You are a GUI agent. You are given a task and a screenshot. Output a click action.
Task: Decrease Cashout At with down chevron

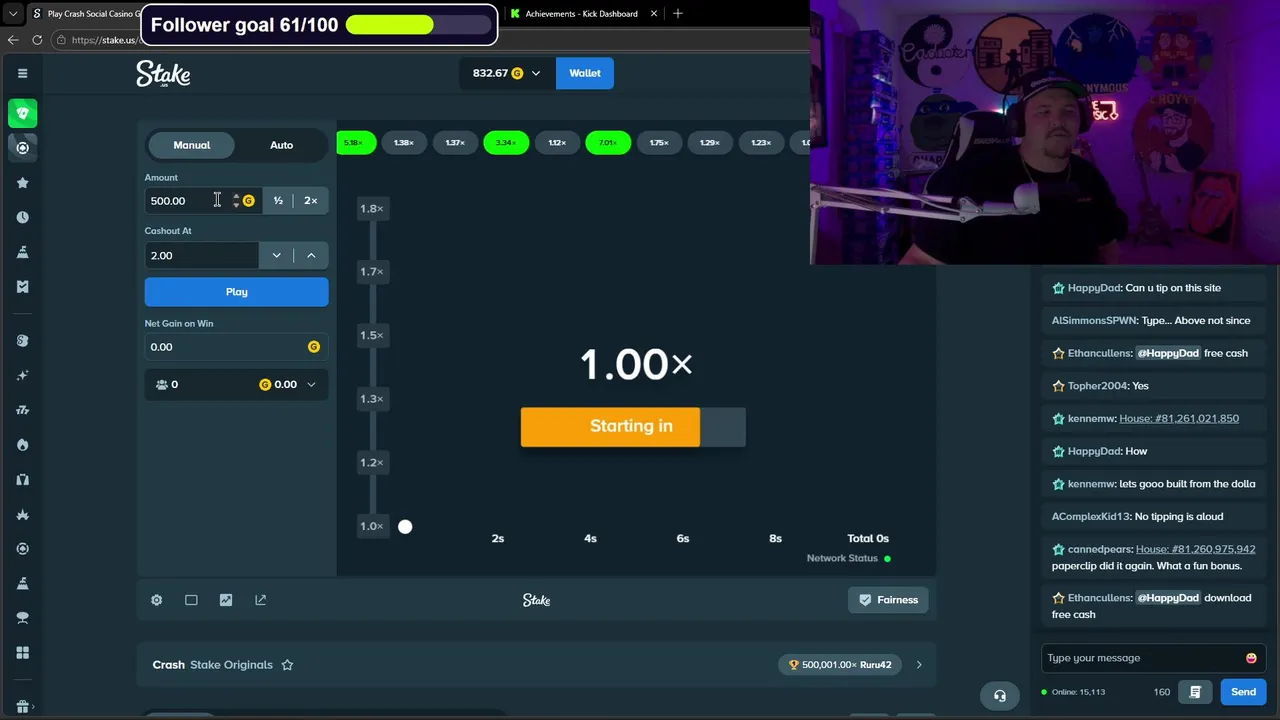(x=276, y=256)
